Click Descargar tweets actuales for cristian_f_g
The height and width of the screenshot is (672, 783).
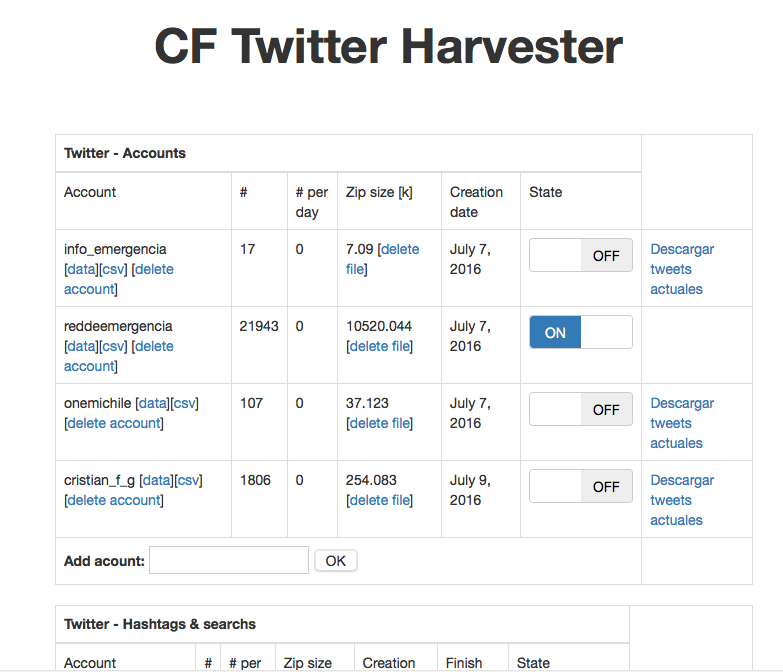click(x=682, y=500)
